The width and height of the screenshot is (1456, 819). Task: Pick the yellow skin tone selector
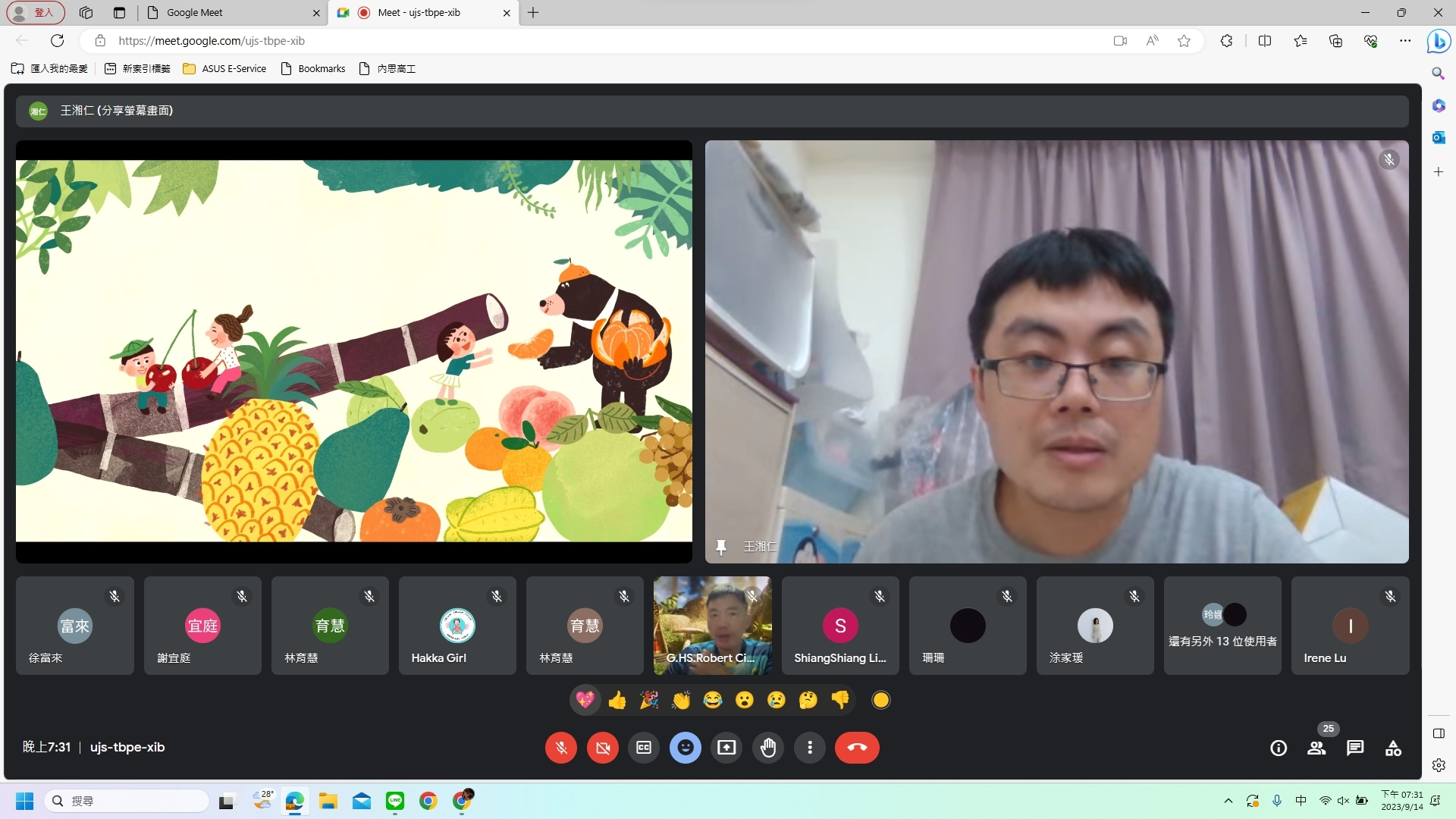[880, 700]
